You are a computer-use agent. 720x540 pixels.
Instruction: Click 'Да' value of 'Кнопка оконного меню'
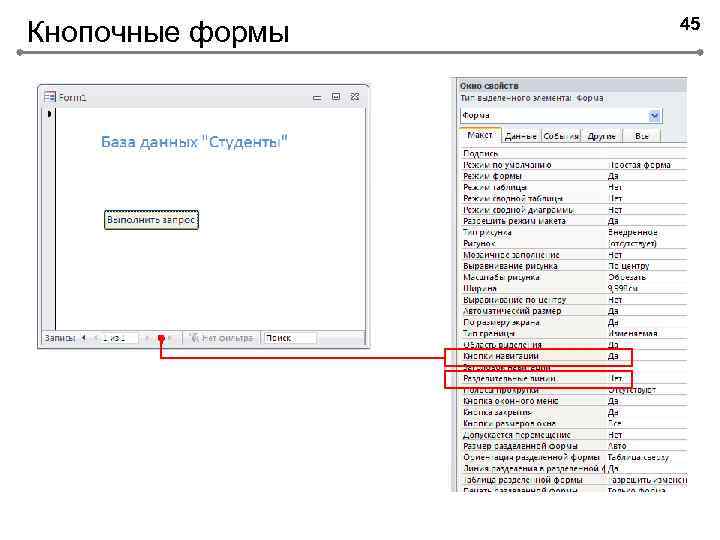click(613, 401)
